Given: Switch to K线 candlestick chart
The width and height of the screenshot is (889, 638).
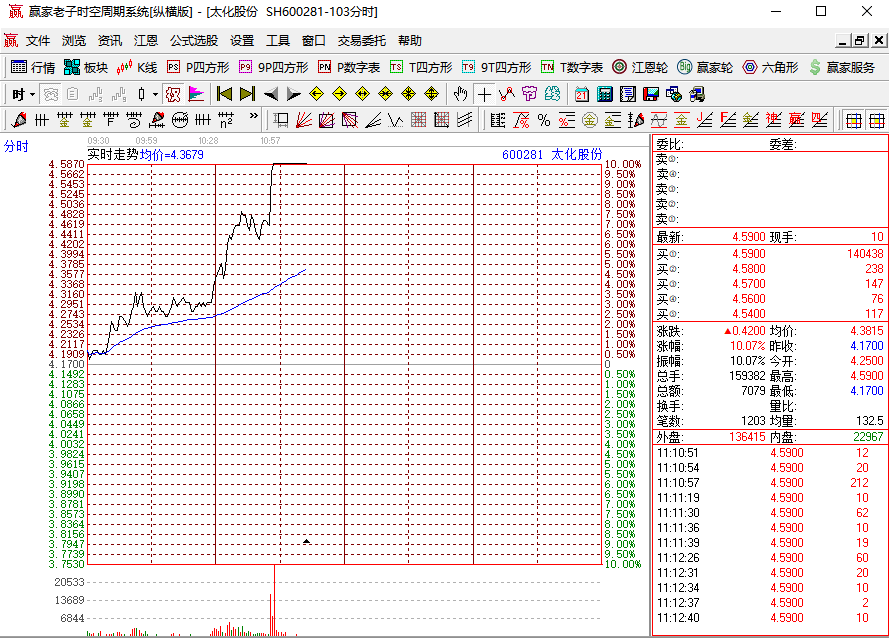Looking at the screenshot, I should coord(137,67).
